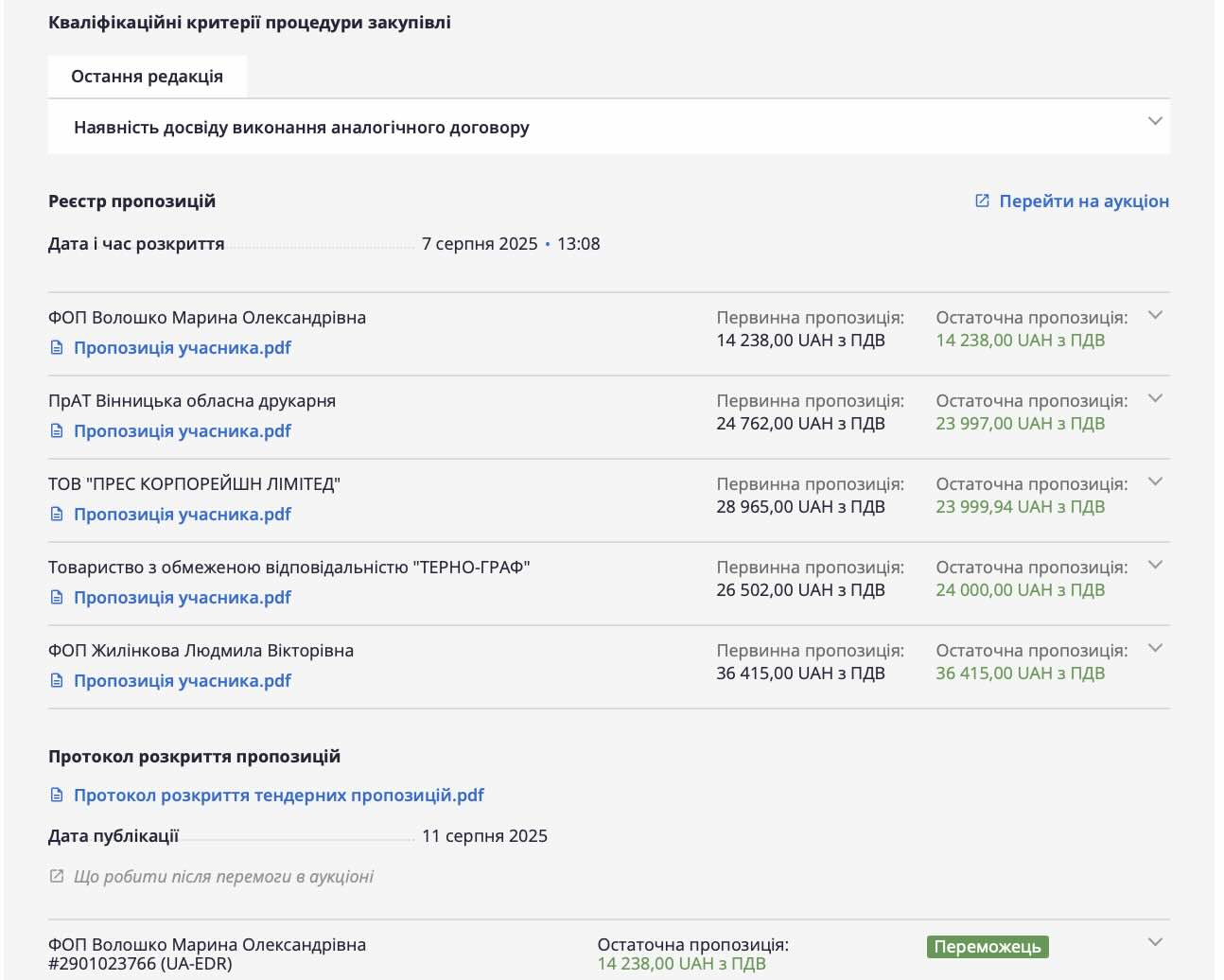Click PDF file icon under ТОВ ПРЕС КОРПОРЕЙШН ЛІМІТЕД

(x=57, y=515)
